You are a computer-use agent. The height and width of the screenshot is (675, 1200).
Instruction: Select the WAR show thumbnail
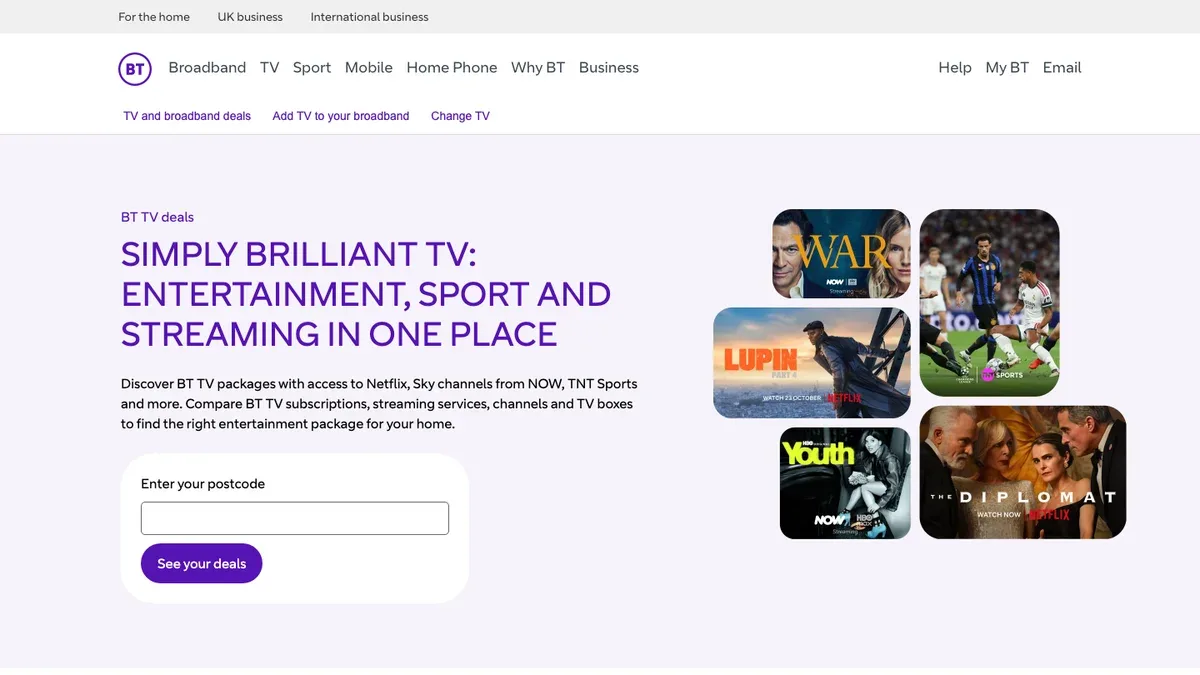point(841,253)
